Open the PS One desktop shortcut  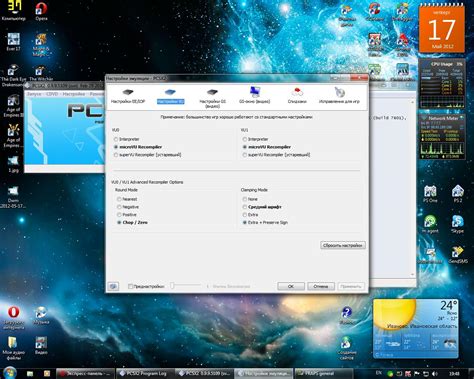click(430, 194)
